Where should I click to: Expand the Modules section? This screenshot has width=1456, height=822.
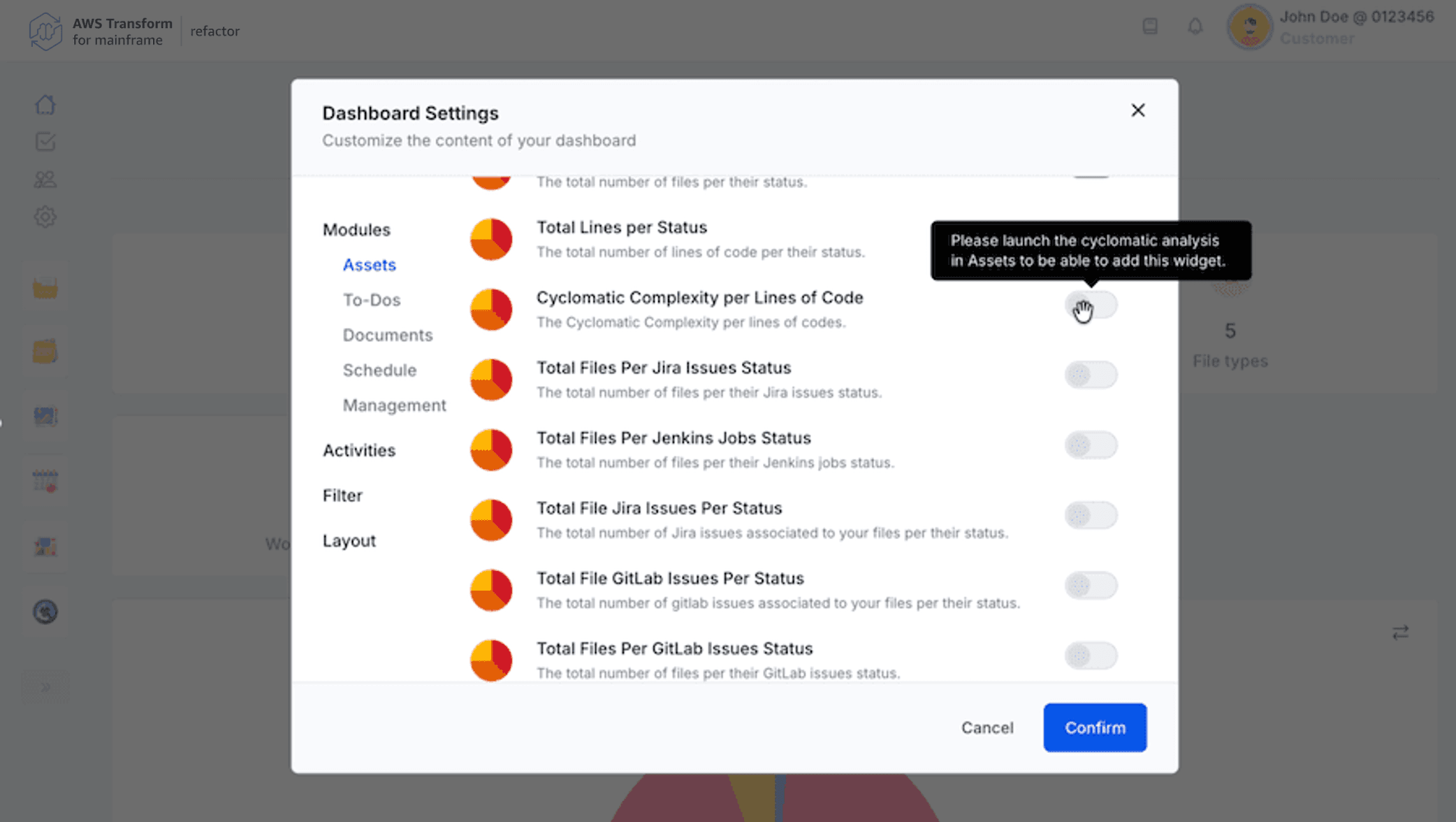pos(356,230)
